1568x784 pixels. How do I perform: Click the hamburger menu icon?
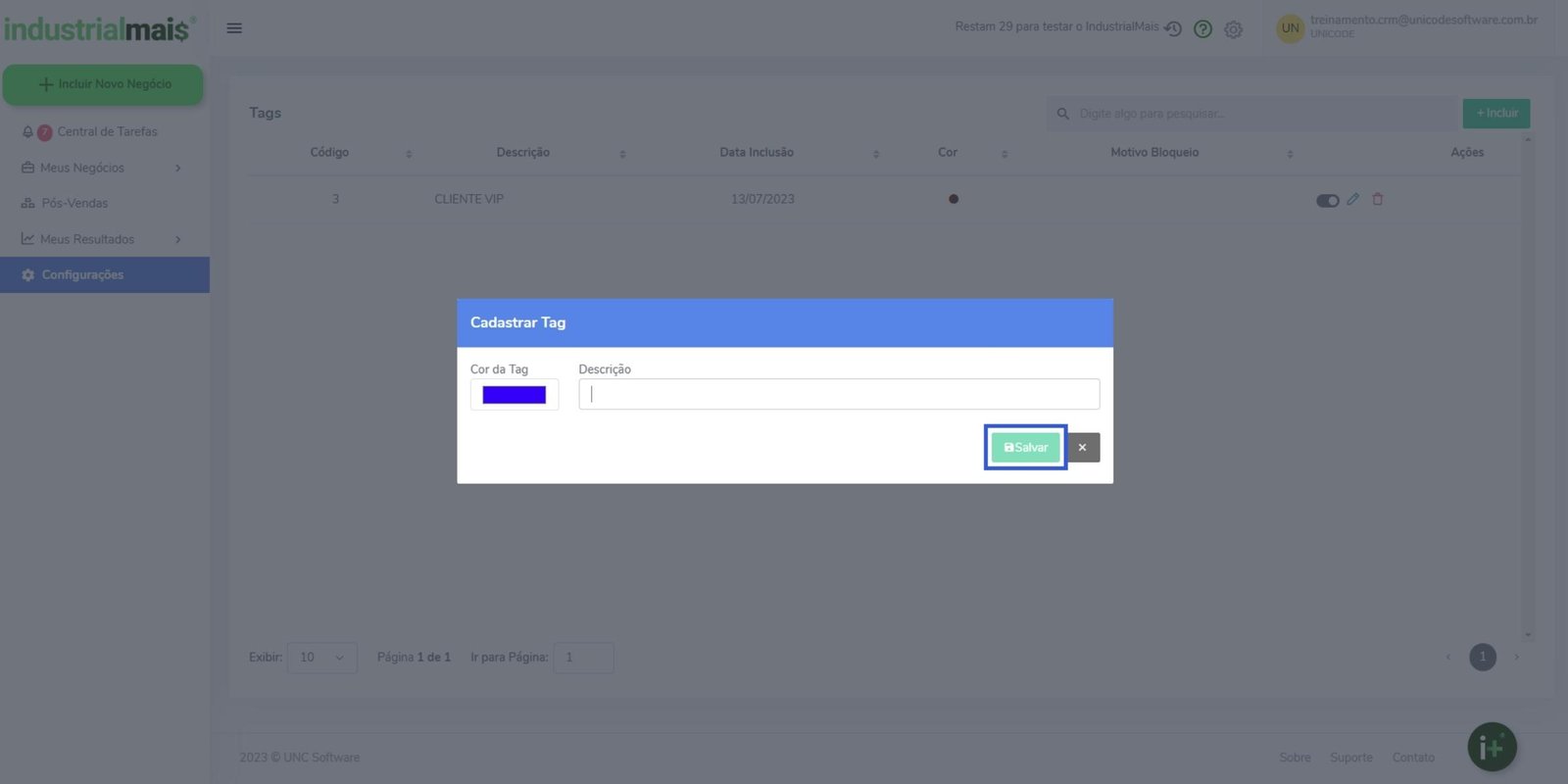(x=234, y=28)
